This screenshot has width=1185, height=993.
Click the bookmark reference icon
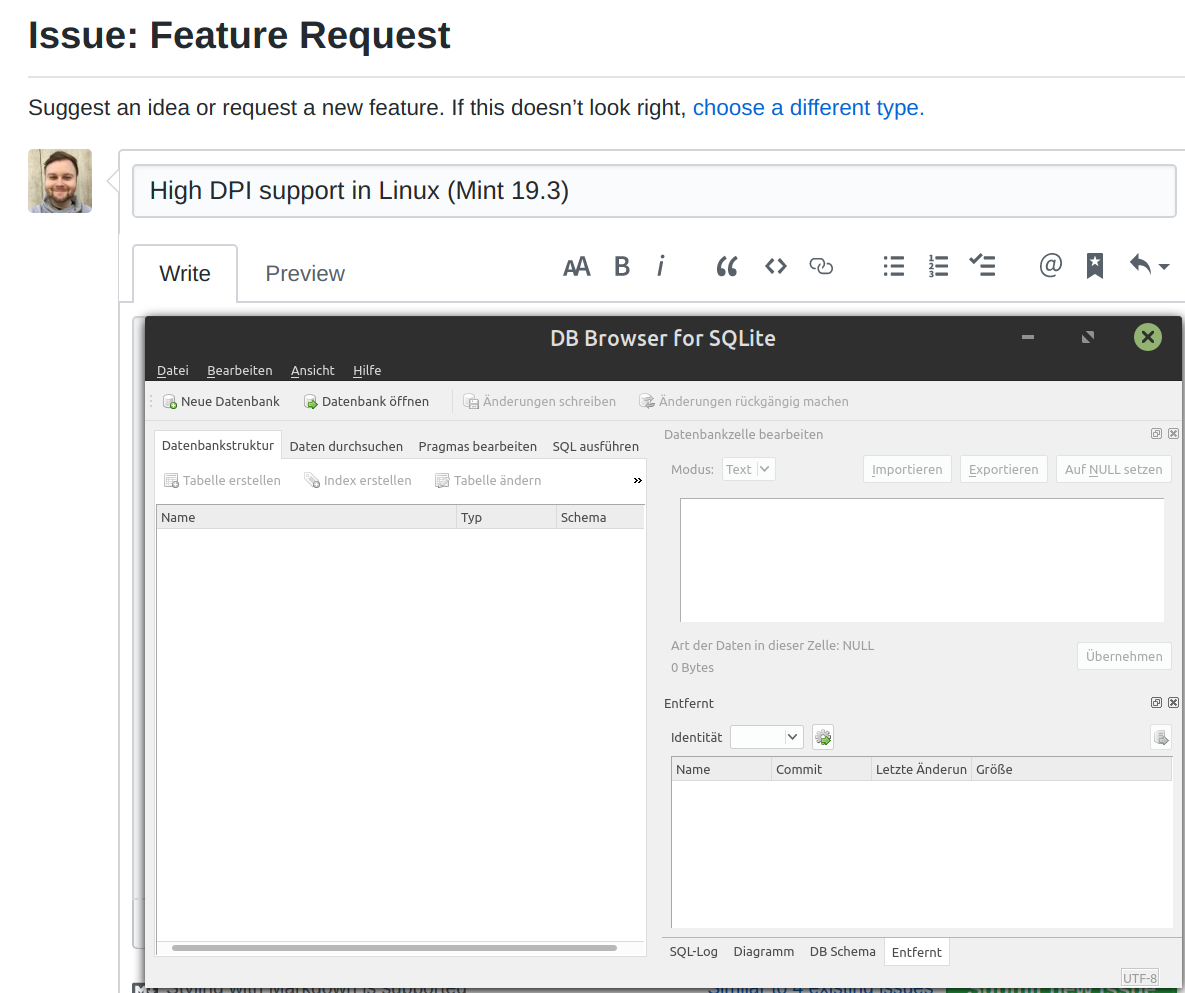(x=1094, y=266)
